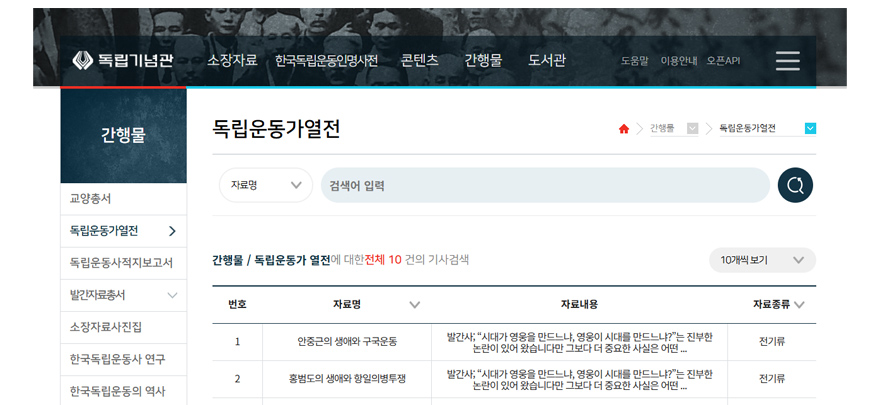The width and height of the screenshot is (880, 405).
Task: Expand the 간행물 breadcrumb dropdown
Action: (692, 129)
